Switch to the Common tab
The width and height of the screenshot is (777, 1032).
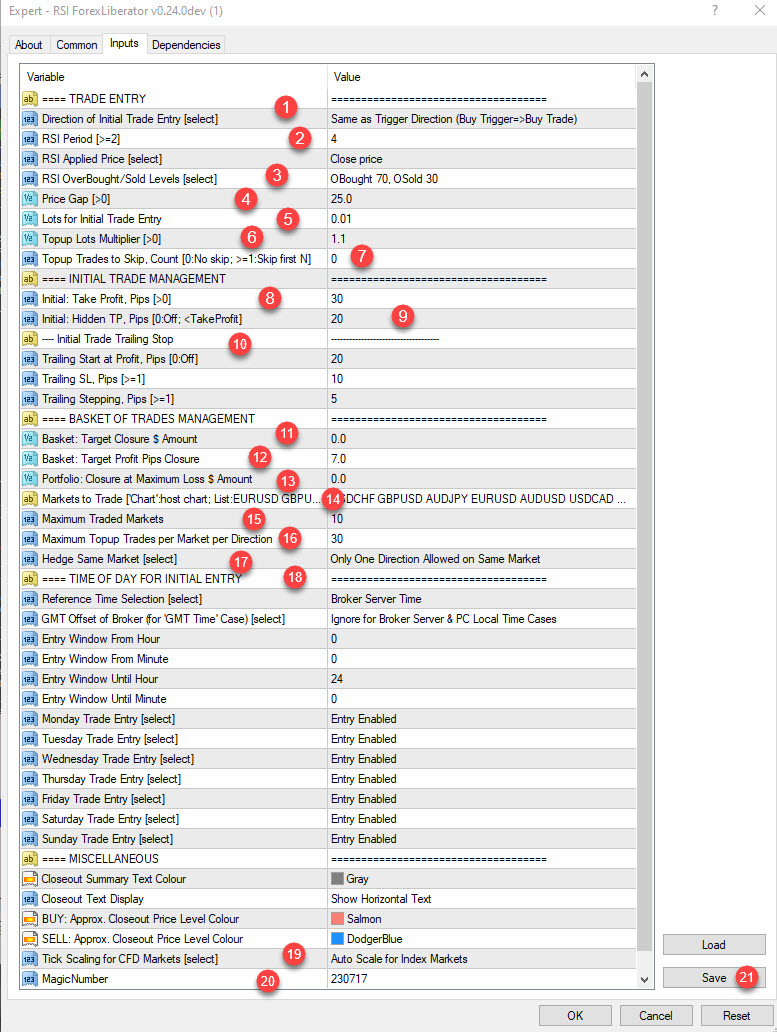coord(76,45)
